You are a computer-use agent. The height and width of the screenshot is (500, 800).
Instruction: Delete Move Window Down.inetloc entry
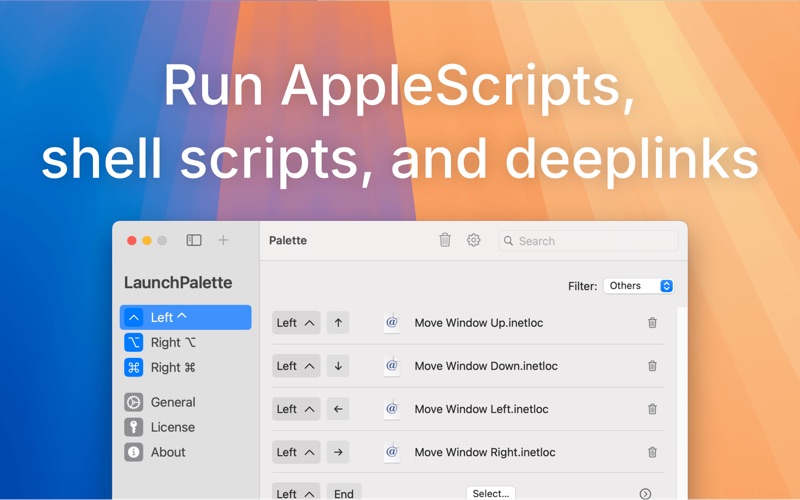[652, 366]
